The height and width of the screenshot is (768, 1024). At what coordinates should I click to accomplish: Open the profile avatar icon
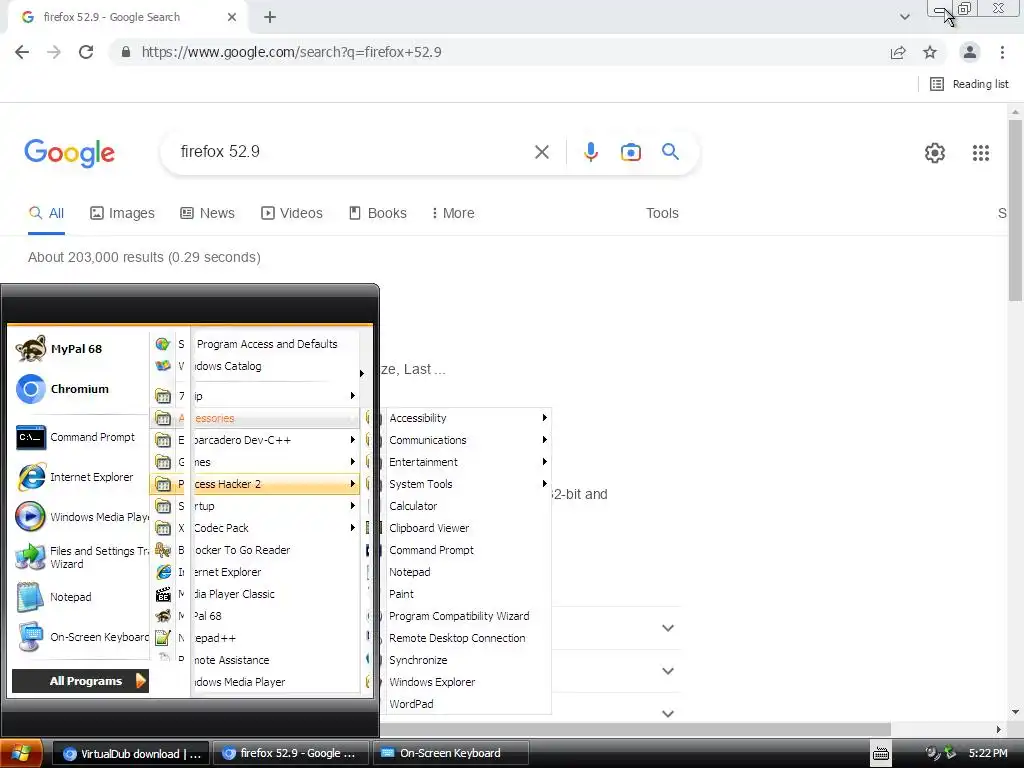(x=970, y=52)
